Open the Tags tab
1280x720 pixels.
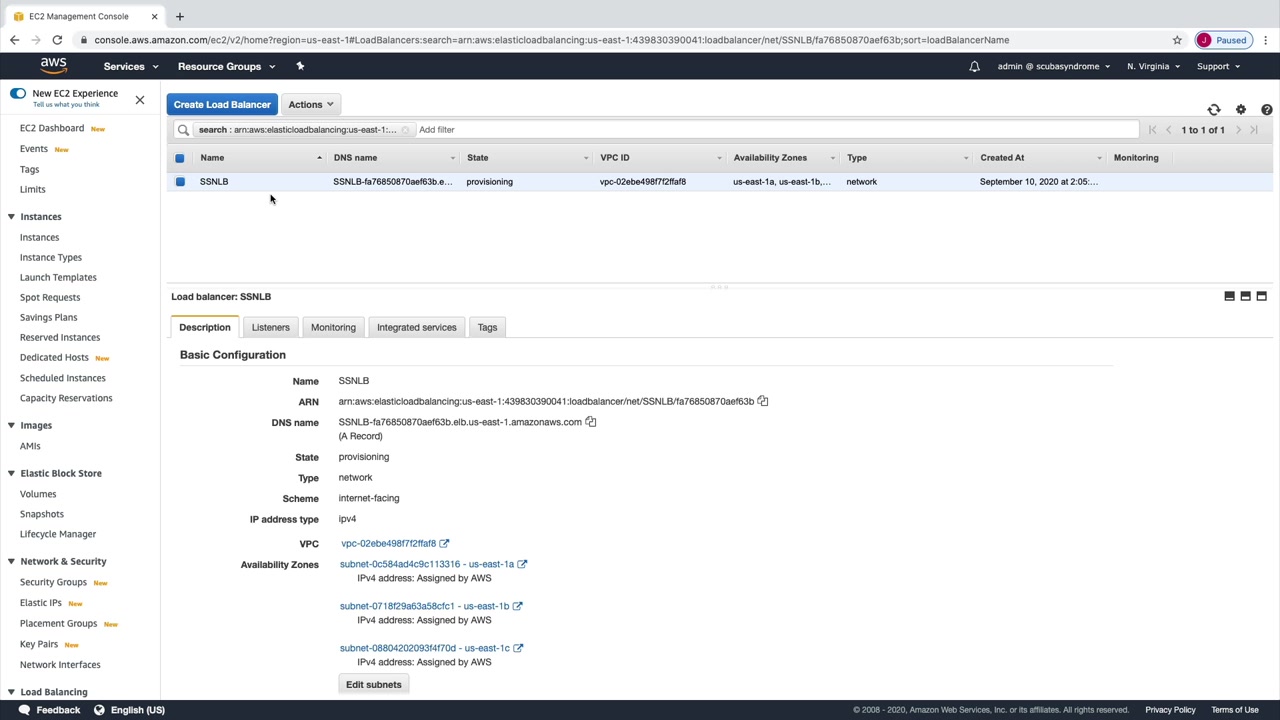pos(487,328)
